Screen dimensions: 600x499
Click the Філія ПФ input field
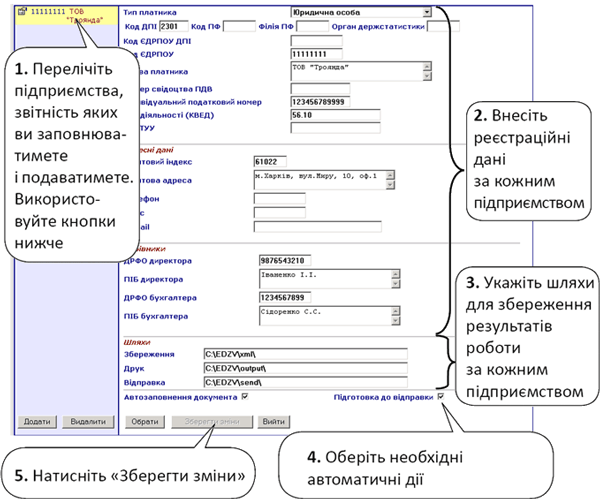312,26
